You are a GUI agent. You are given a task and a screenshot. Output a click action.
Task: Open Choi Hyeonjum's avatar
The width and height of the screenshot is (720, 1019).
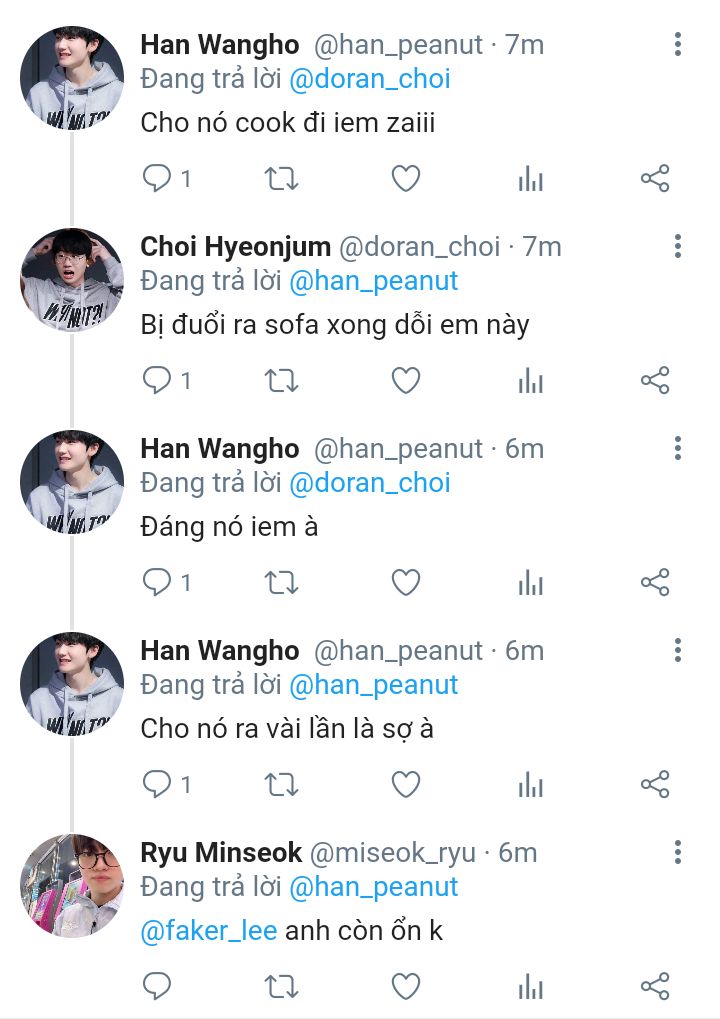(72, 279)
